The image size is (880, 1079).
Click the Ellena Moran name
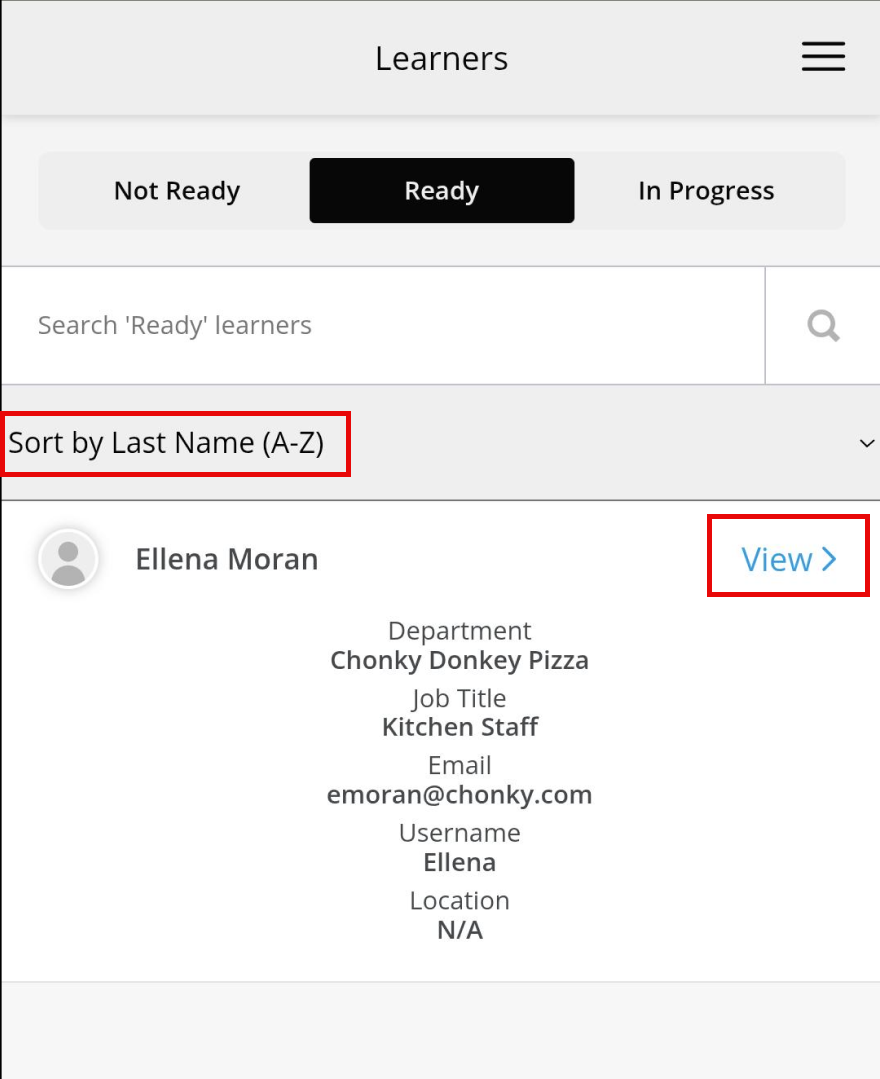click(x=227, y=559)
